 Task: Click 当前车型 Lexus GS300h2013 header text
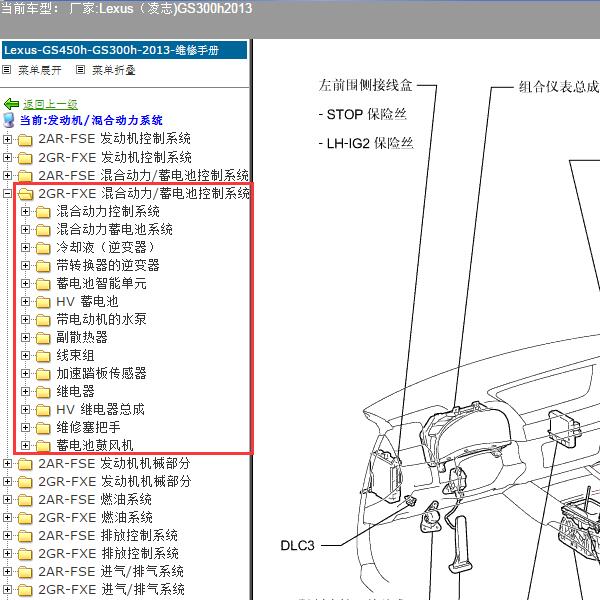pyautogui.click(x=127, y=8)
